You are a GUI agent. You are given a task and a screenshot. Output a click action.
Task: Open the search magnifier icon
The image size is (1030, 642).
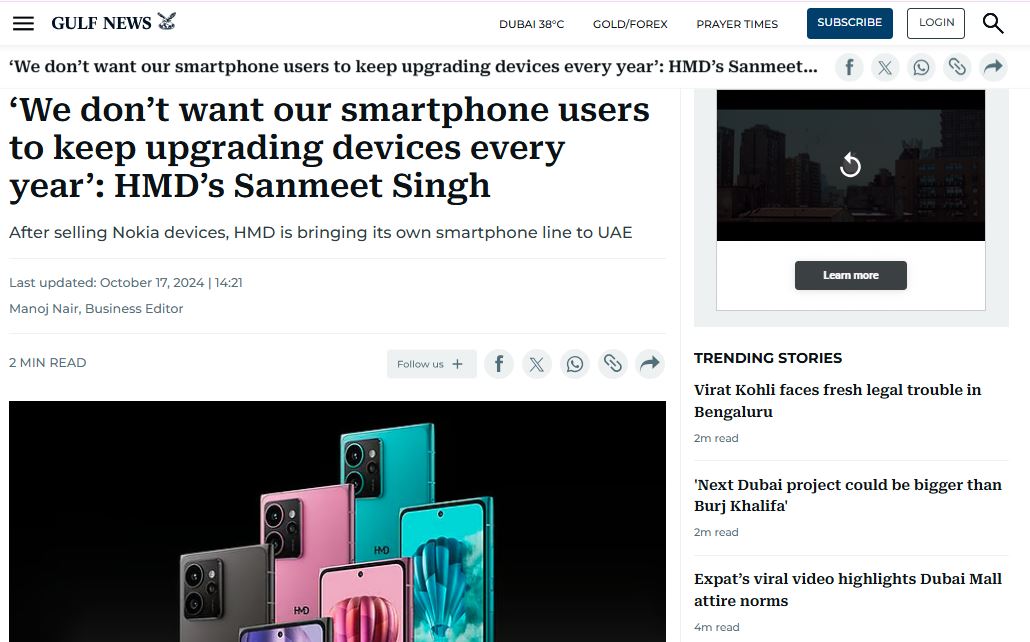[x=993, y=24]
